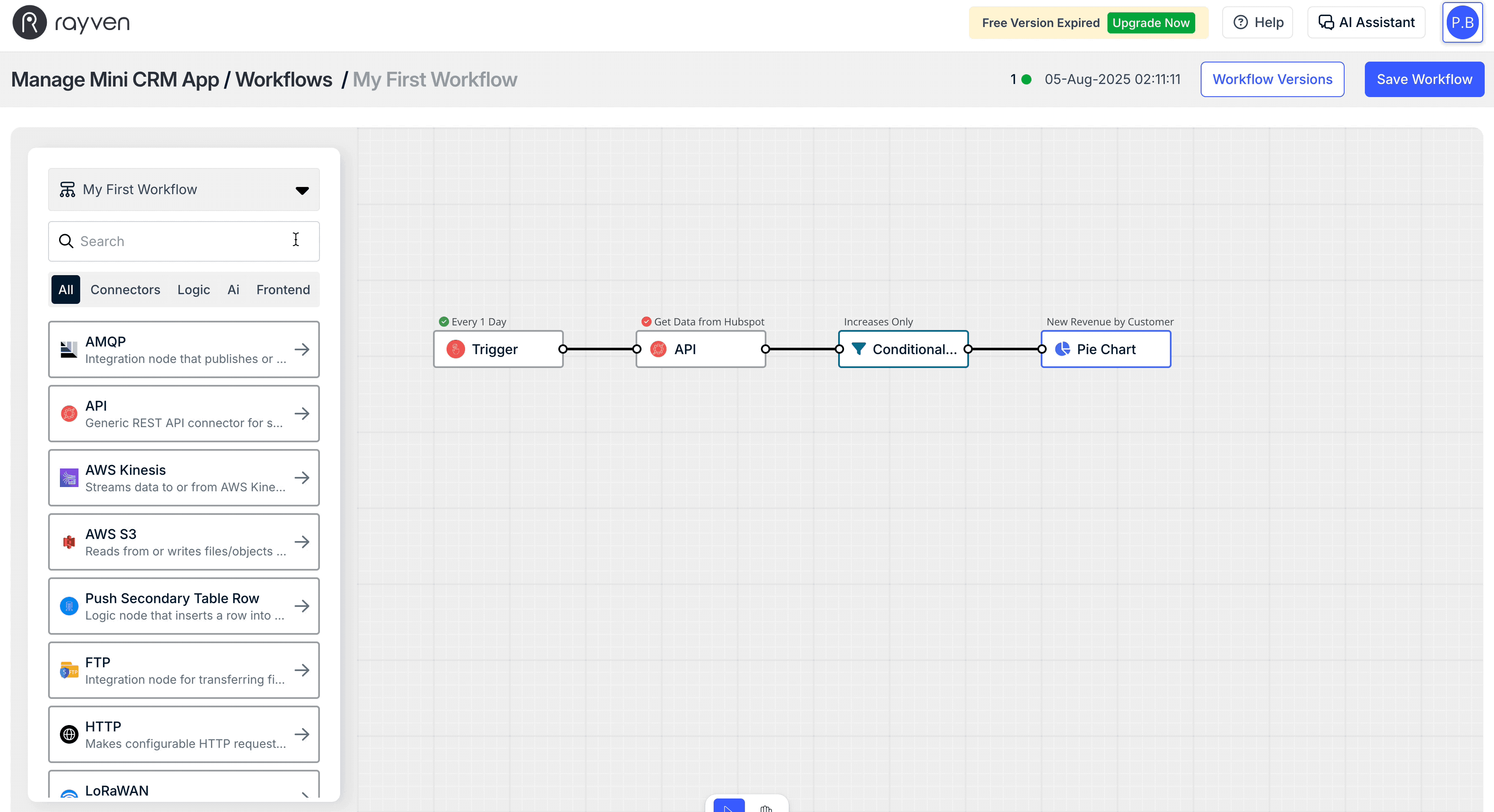Click the Pie Chart node labeled New Revenue by Customer

coord(1105,349)
